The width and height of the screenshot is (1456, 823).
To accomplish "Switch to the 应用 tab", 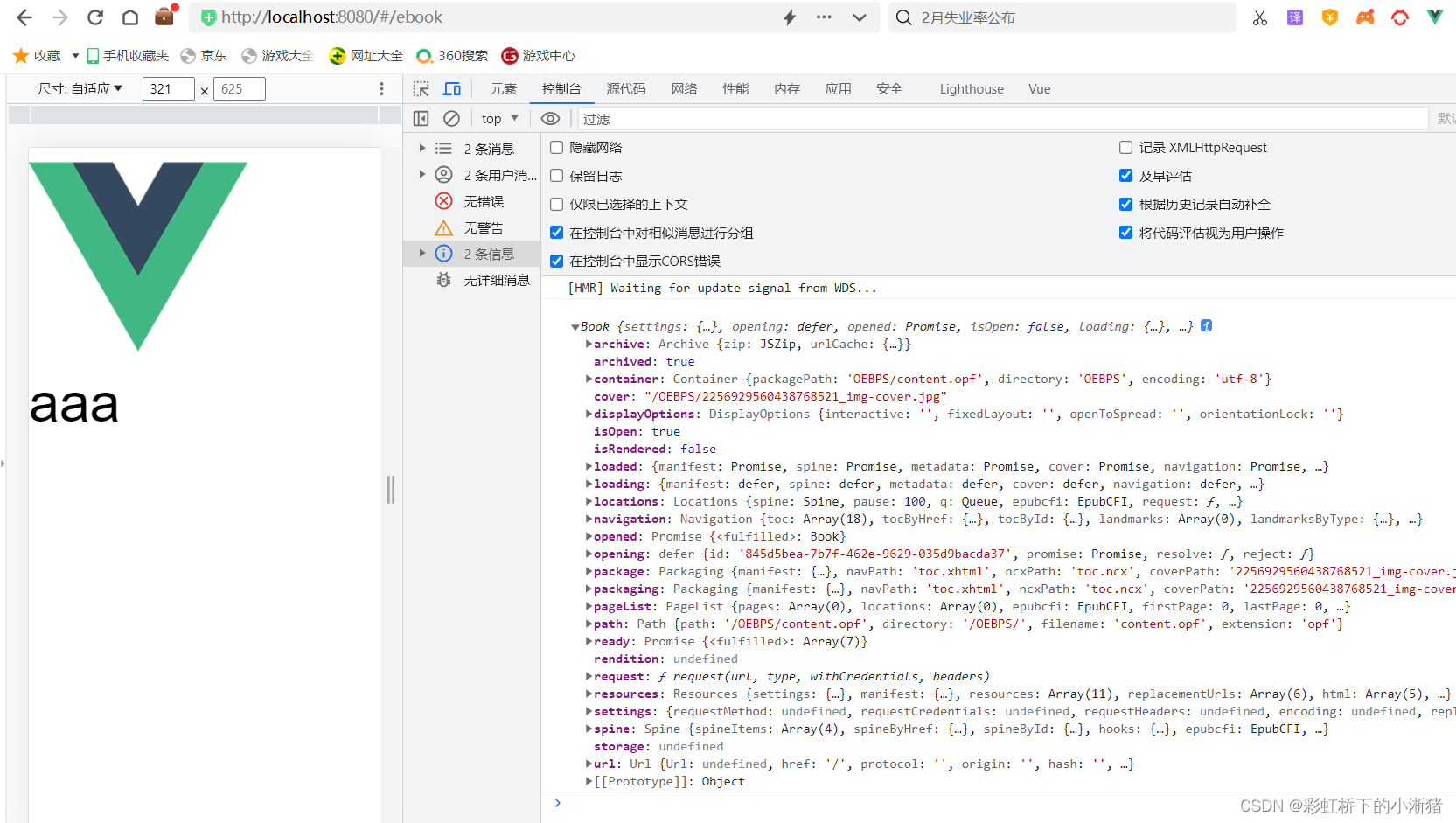I will (x=838, y=89).
